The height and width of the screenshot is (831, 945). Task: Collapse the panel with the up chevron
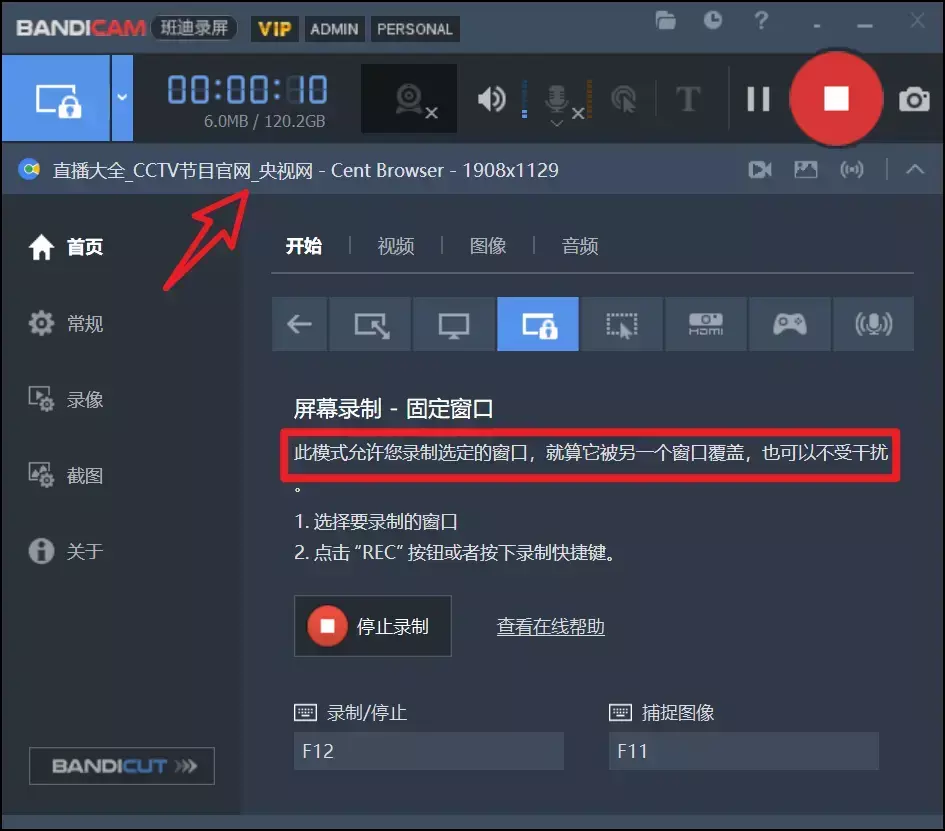[915, 169]
